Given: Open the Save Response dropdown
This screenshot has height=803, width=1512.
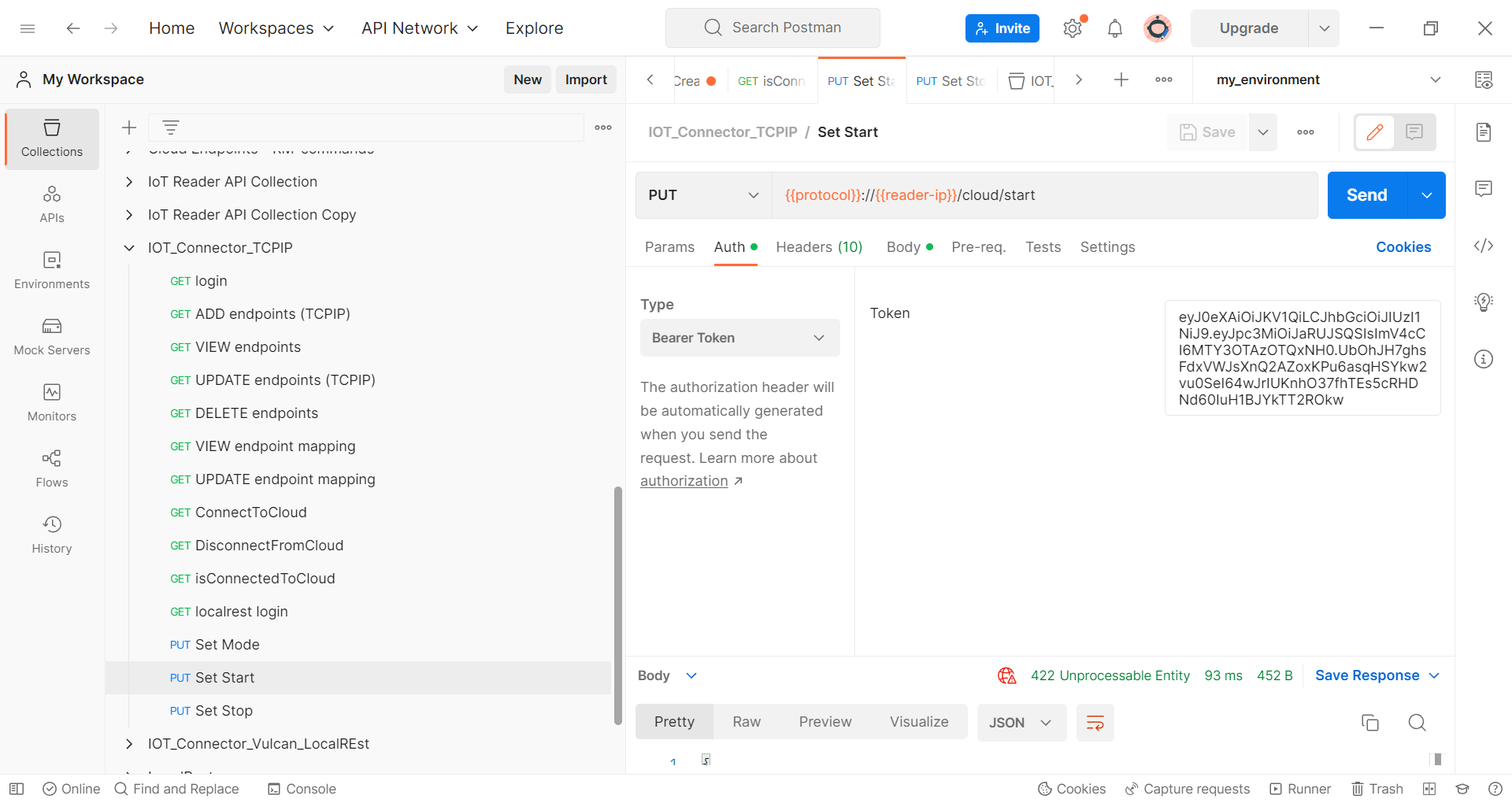Looking at the screenshot, I should pos(1377,675).
